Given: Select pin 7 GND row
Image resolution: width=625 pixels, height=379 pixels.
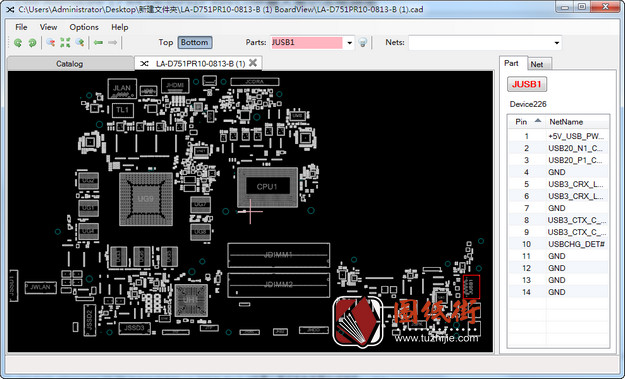Looking at the screenshot, I should 558,208.
